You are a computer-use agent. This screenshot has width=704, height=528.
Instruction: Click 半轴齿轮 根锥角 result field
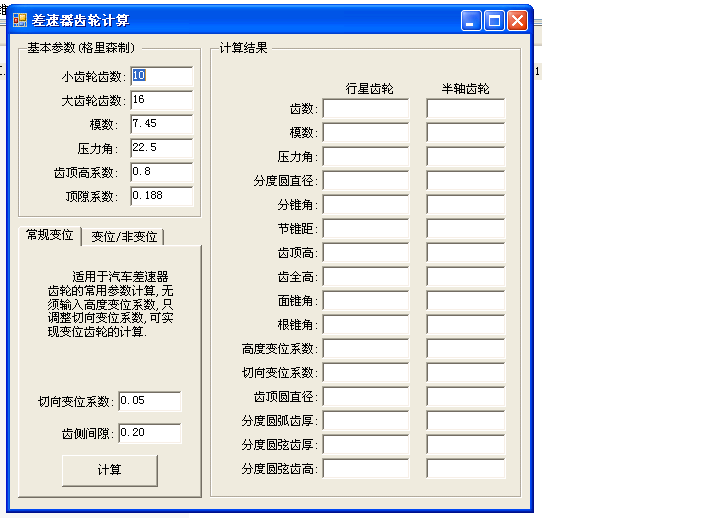[x=466, y=325]
